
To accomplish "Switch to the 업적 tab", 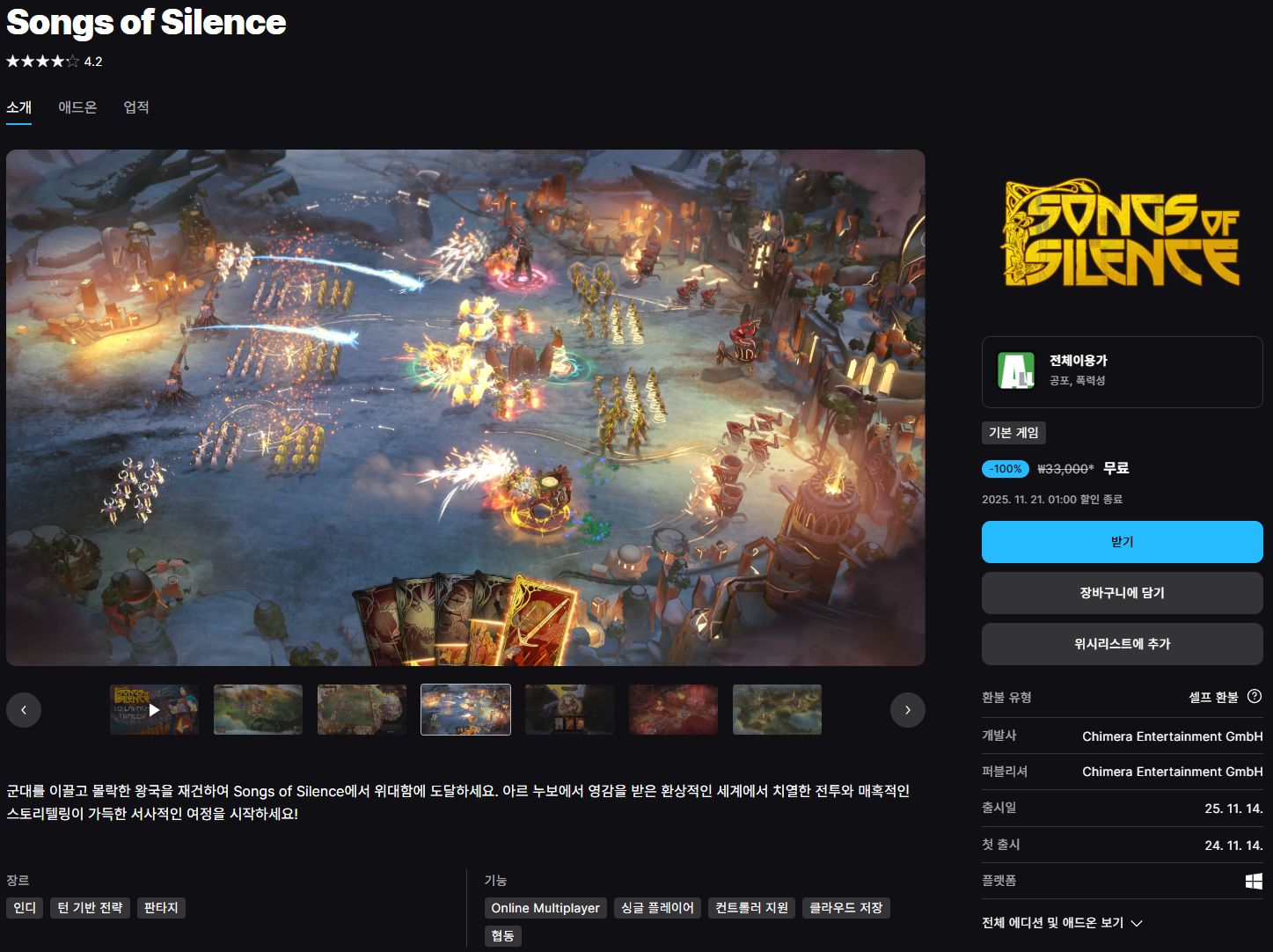I will coord(136,107).
